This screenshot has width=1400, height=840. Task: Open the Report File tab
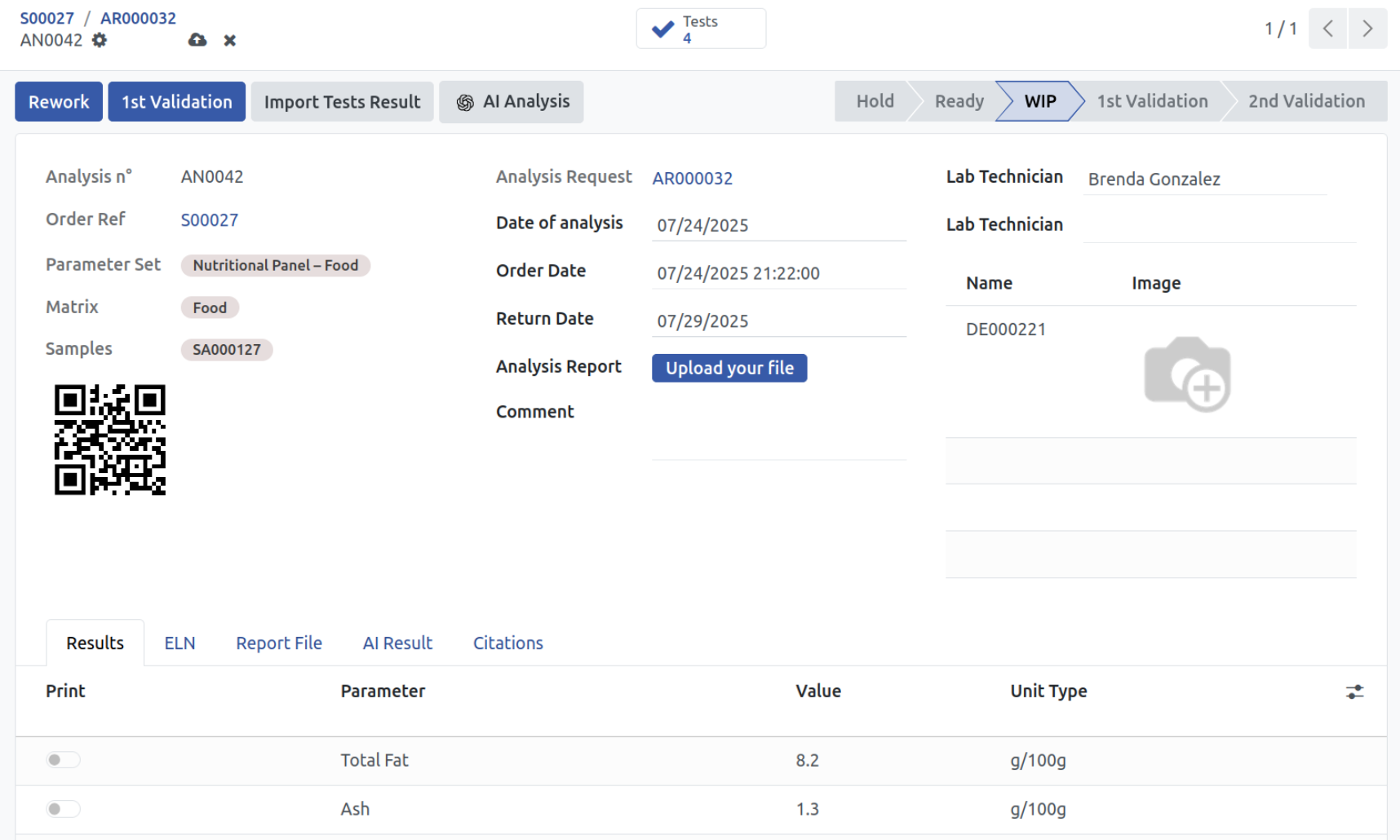pos(279,643)
